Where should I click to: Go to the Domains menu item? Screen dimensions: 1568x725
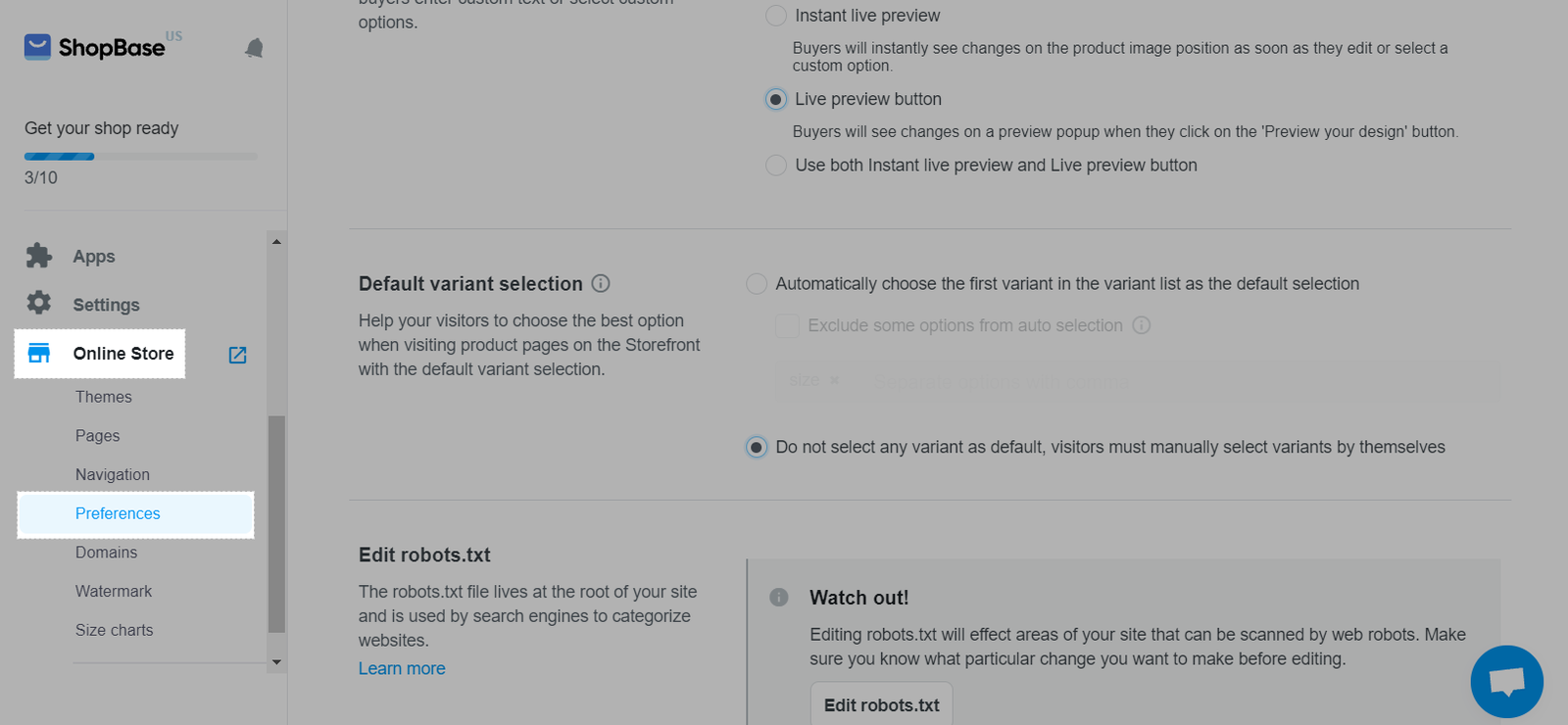click(106, 553)
